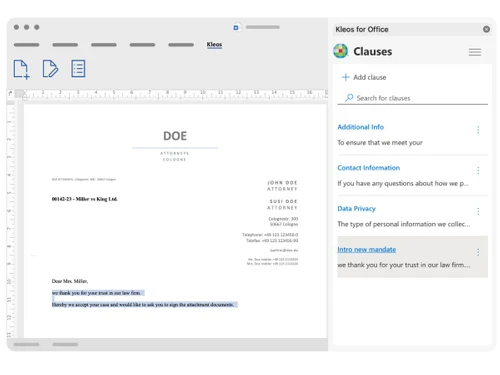Click preview 'we thank you for your trust in our law firm...'
Screen dimensions: 500x375
point(403,265)
